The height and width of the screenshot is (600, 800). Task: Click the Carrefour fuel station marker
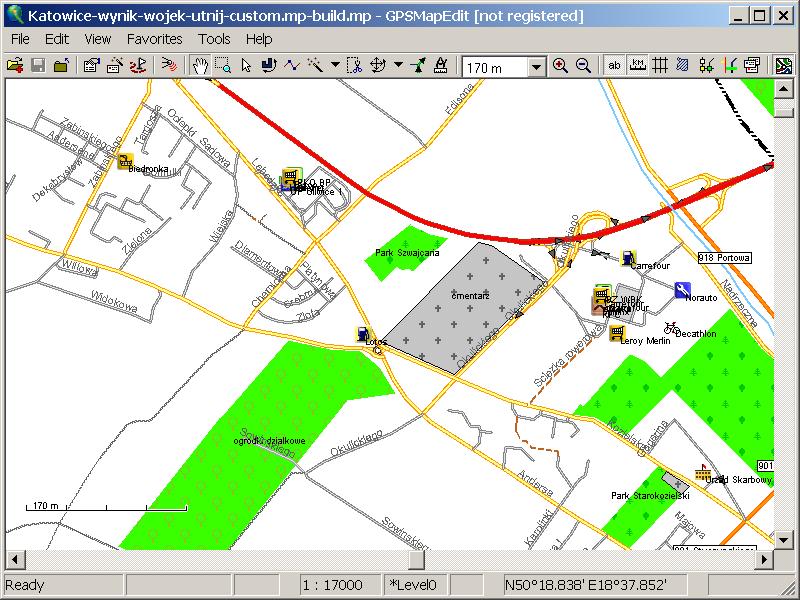click(x=628, y=258)
